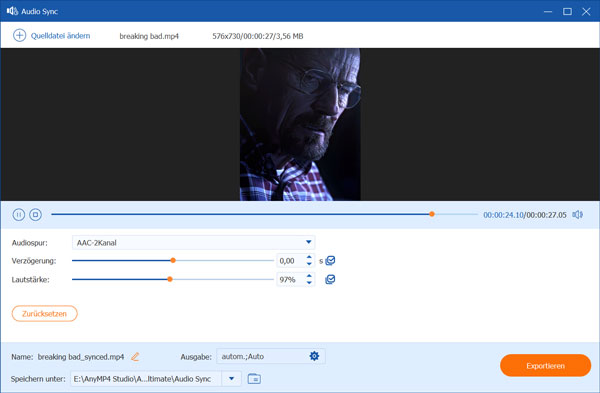Edit the output name with the pencil icon

[135, 357]
